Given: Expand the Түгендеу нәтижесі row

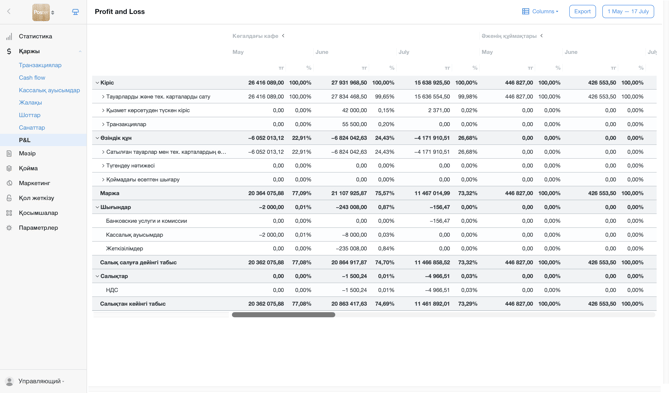Looking at the screenshot, I should point(103,166).
